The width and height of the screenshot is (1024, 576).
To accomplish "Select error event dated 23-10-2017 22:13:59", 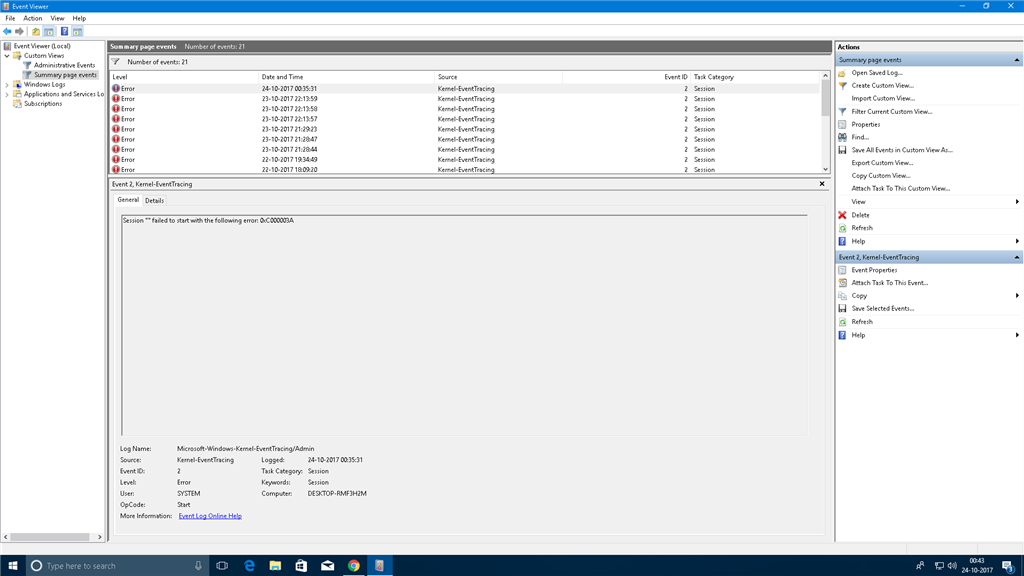I will click(x=464, y=99).
